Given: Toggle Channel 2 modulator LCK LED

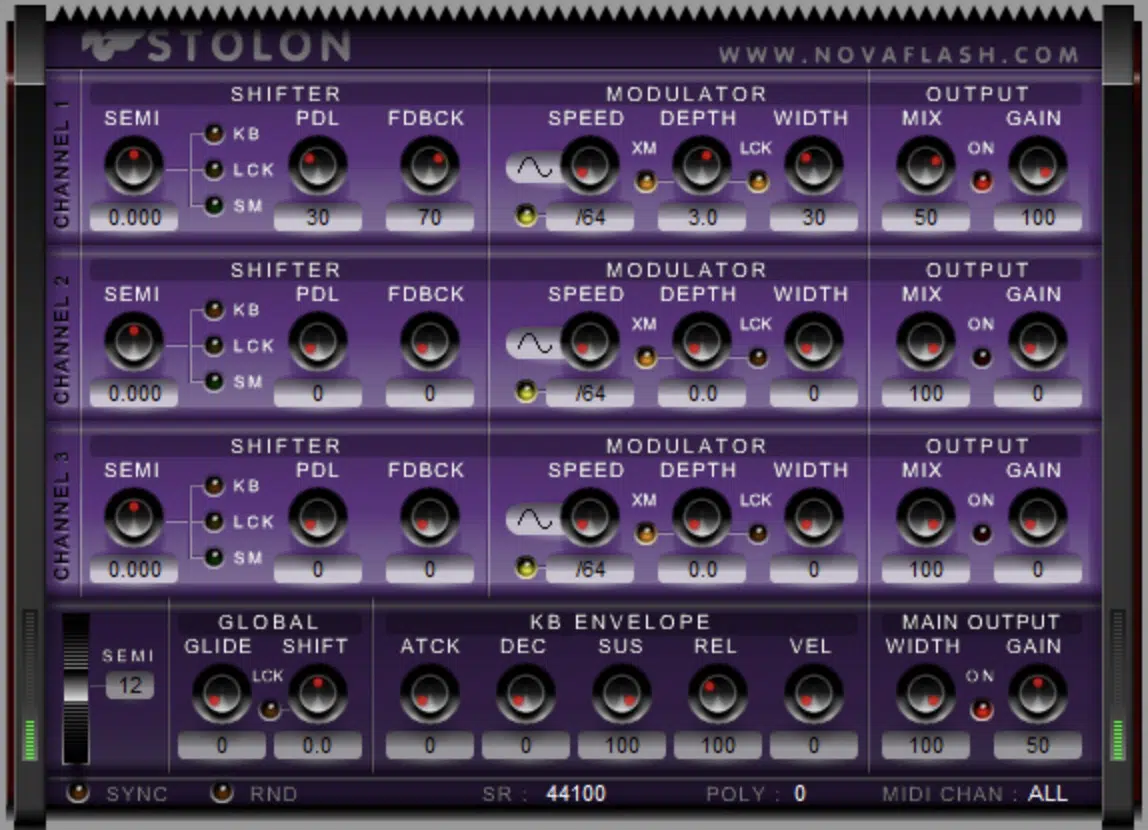Looking at the screenshot, I should coord(758,357).
